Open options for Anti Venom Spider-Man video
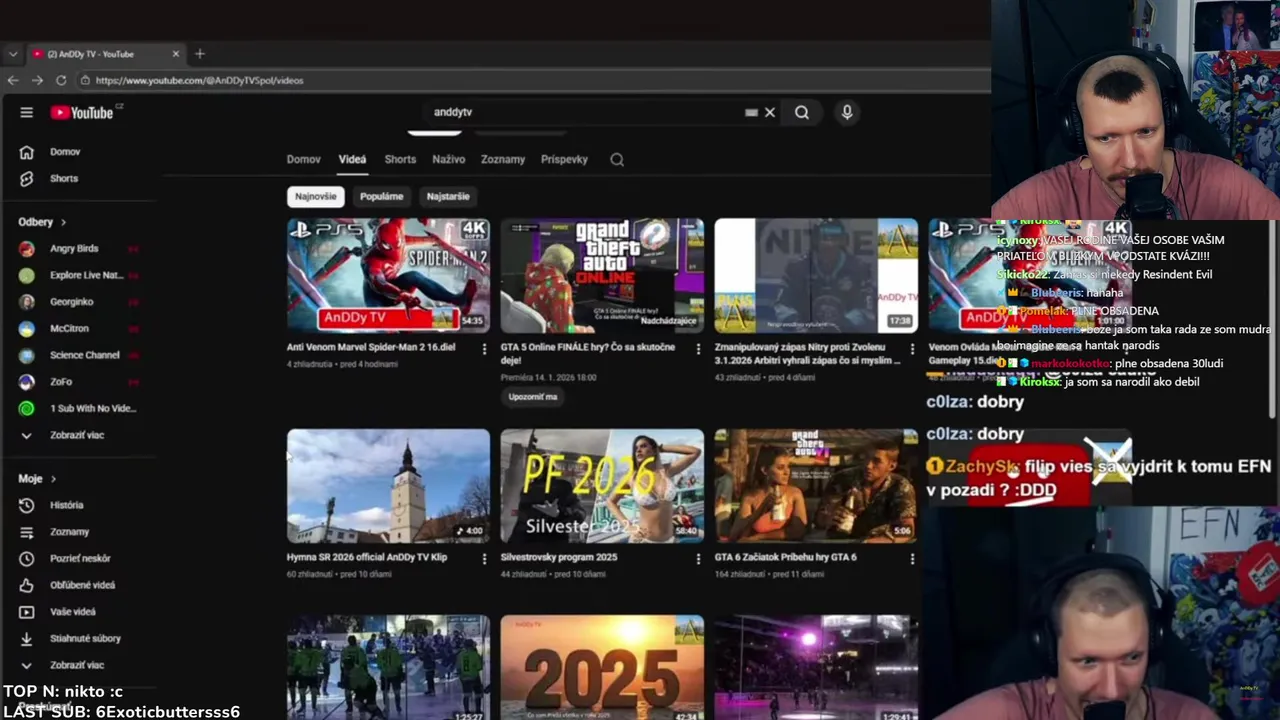 click(484, 349)
